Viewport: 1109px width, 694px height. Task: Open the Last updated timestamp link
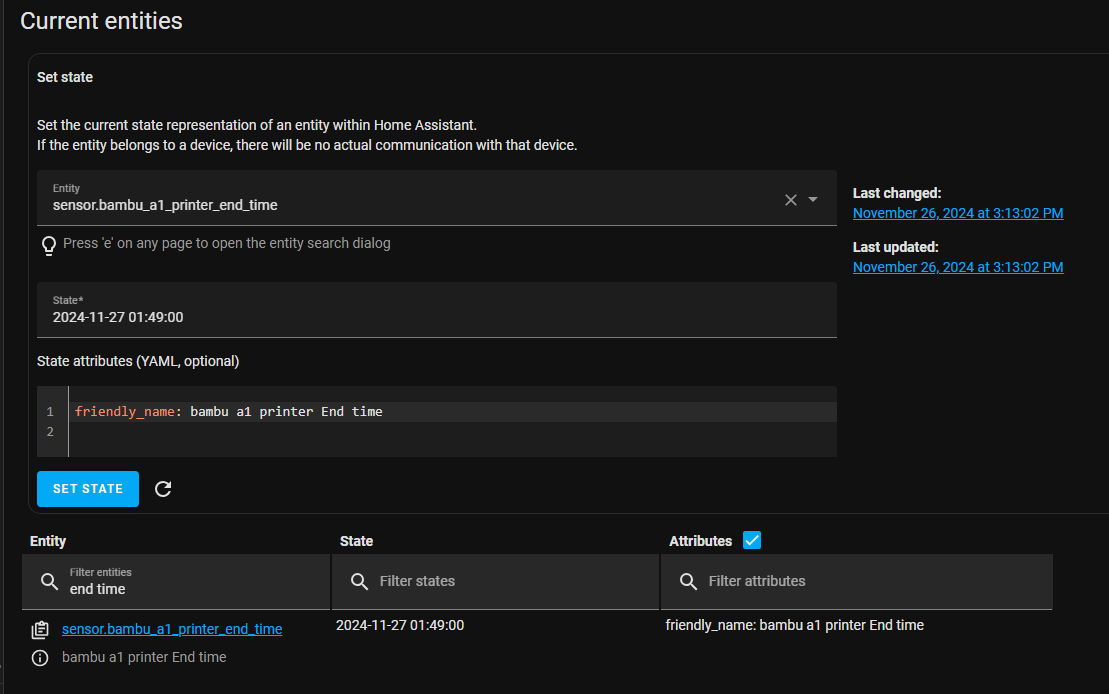[957, 267]
